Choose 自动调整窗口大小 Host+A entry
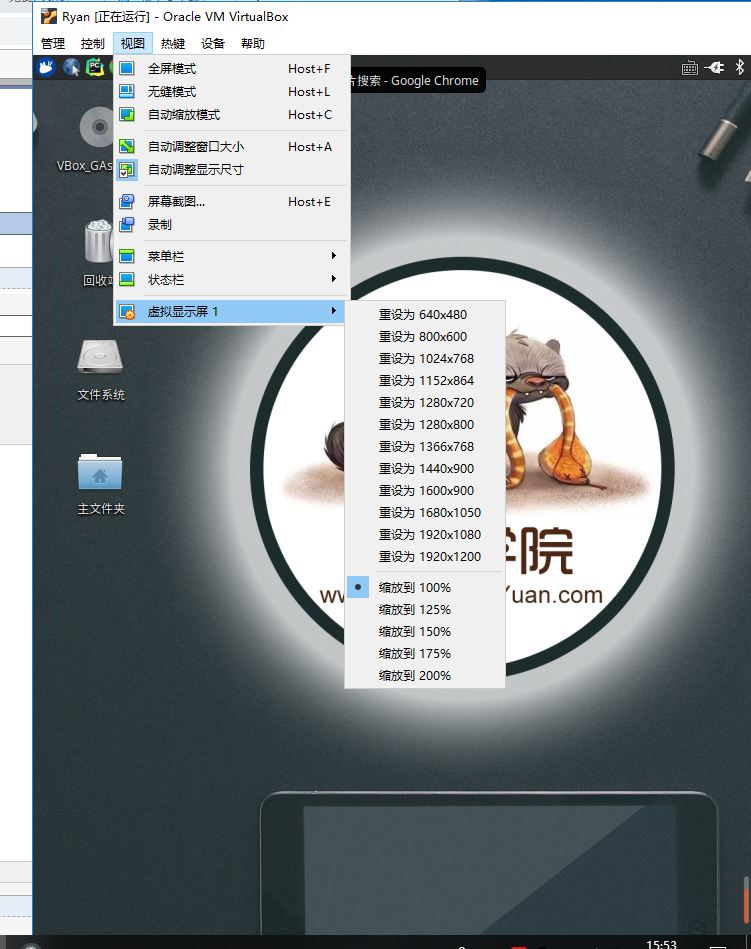 [232, 146]
